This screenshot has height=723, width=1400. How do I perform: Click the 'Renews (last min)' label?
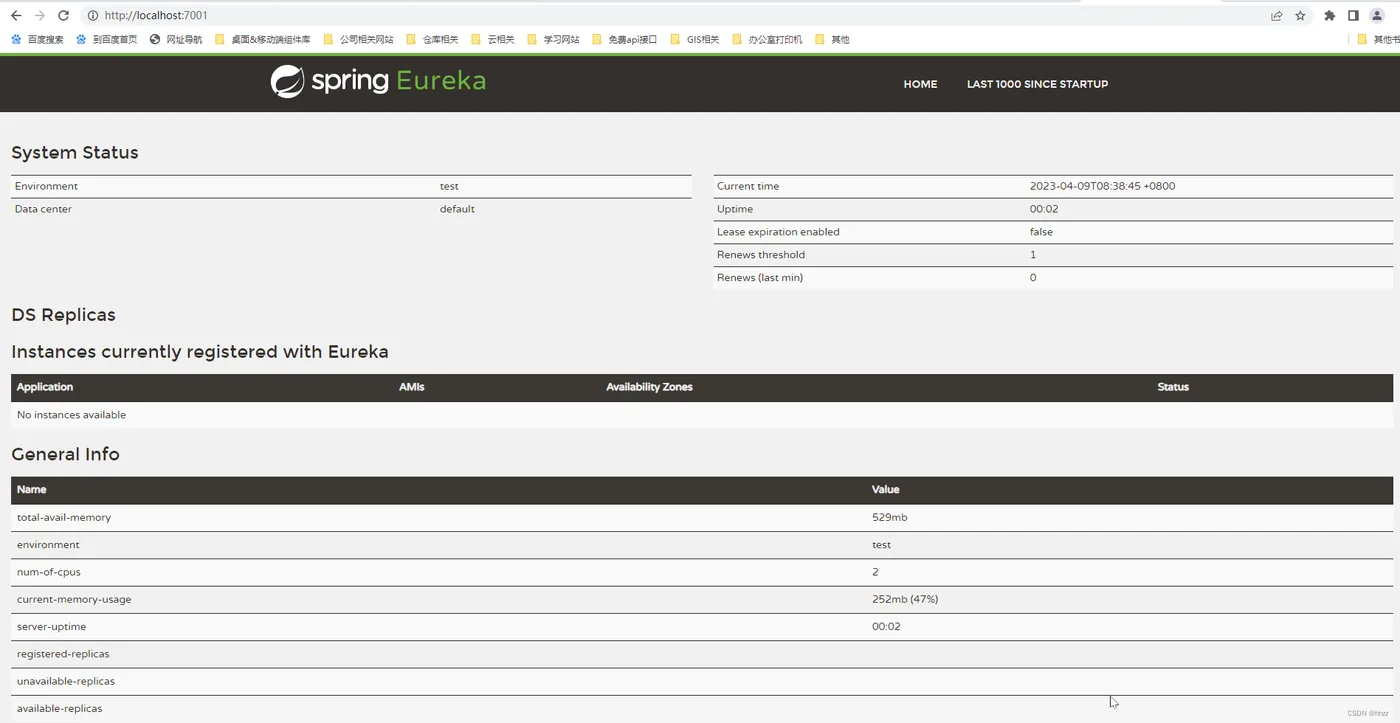(760, 278)
